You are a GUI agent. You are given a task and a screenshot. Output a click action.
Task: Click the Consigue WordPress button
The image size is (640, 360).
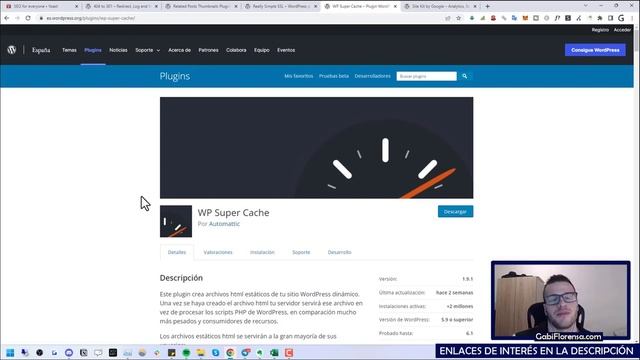(x=595, y=50)
